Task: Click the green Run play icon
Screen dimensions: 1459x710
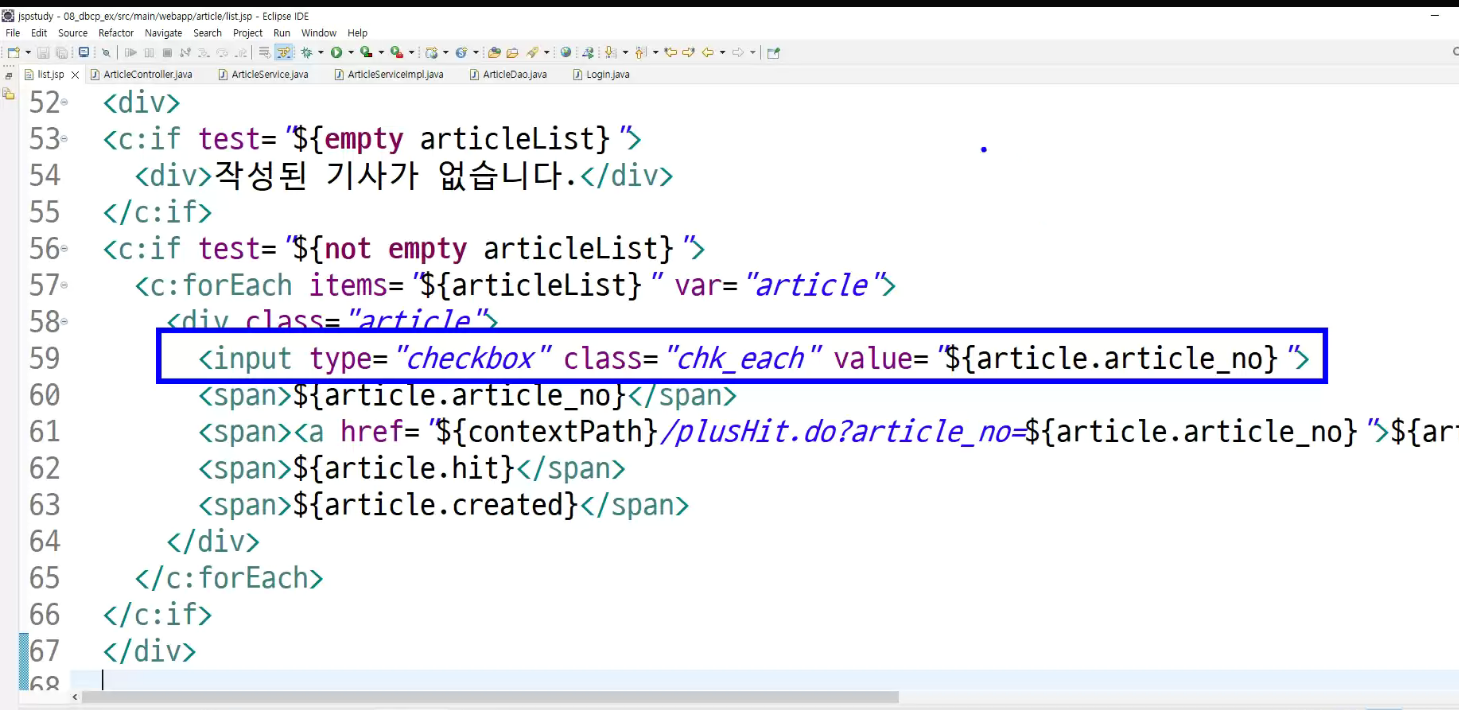Action: 336,52
